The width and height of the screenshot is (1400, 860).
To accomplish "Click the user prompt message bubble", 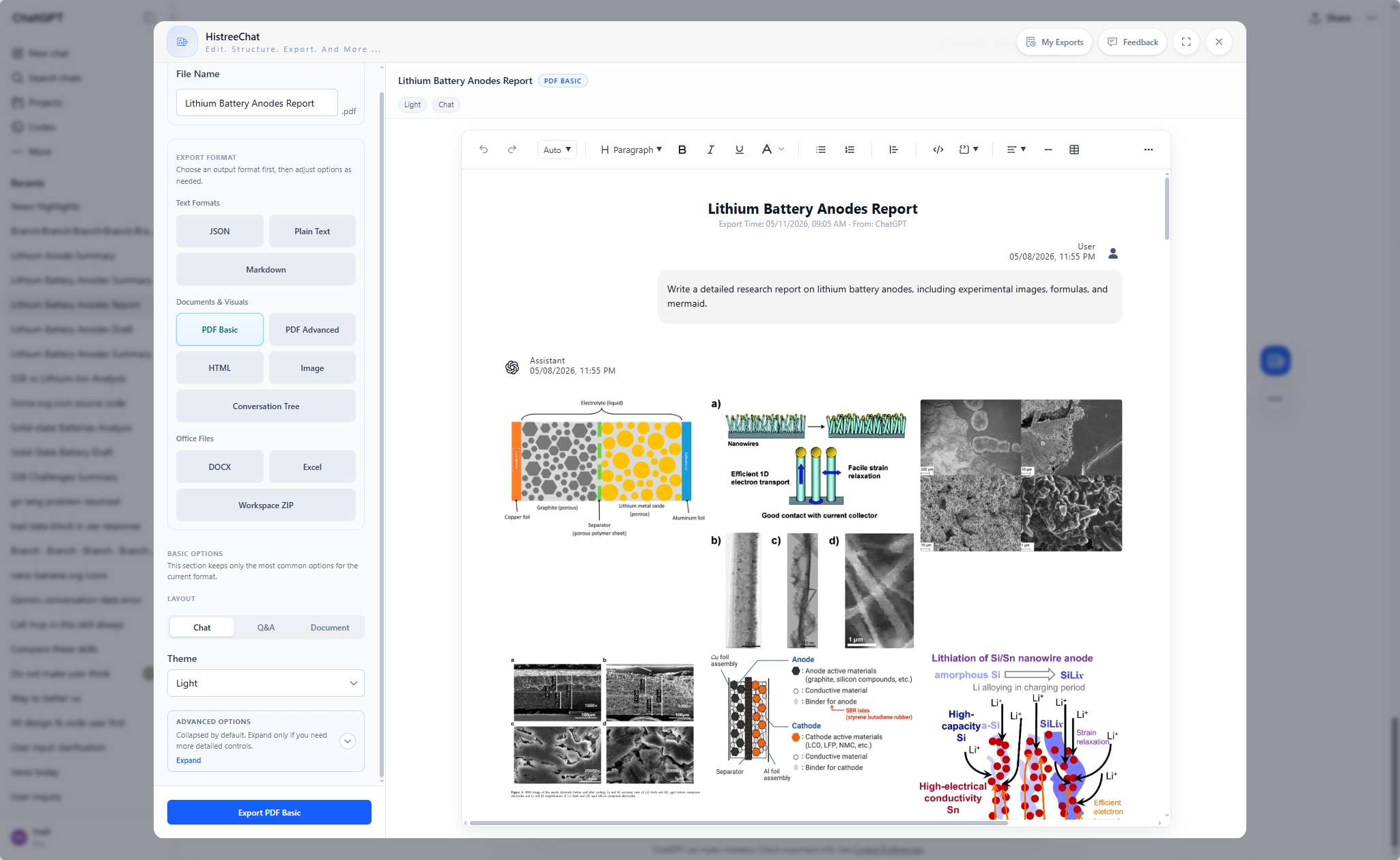I will tap(890, 296).
